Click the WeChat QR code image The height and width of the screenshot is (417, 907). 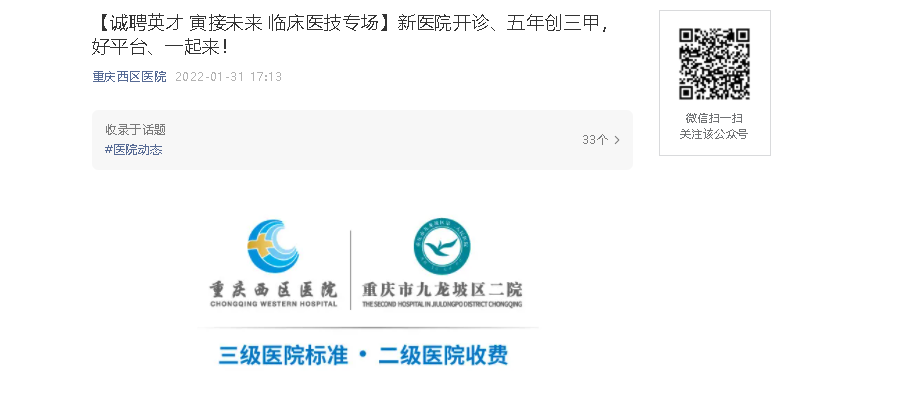tap(714, 64)
